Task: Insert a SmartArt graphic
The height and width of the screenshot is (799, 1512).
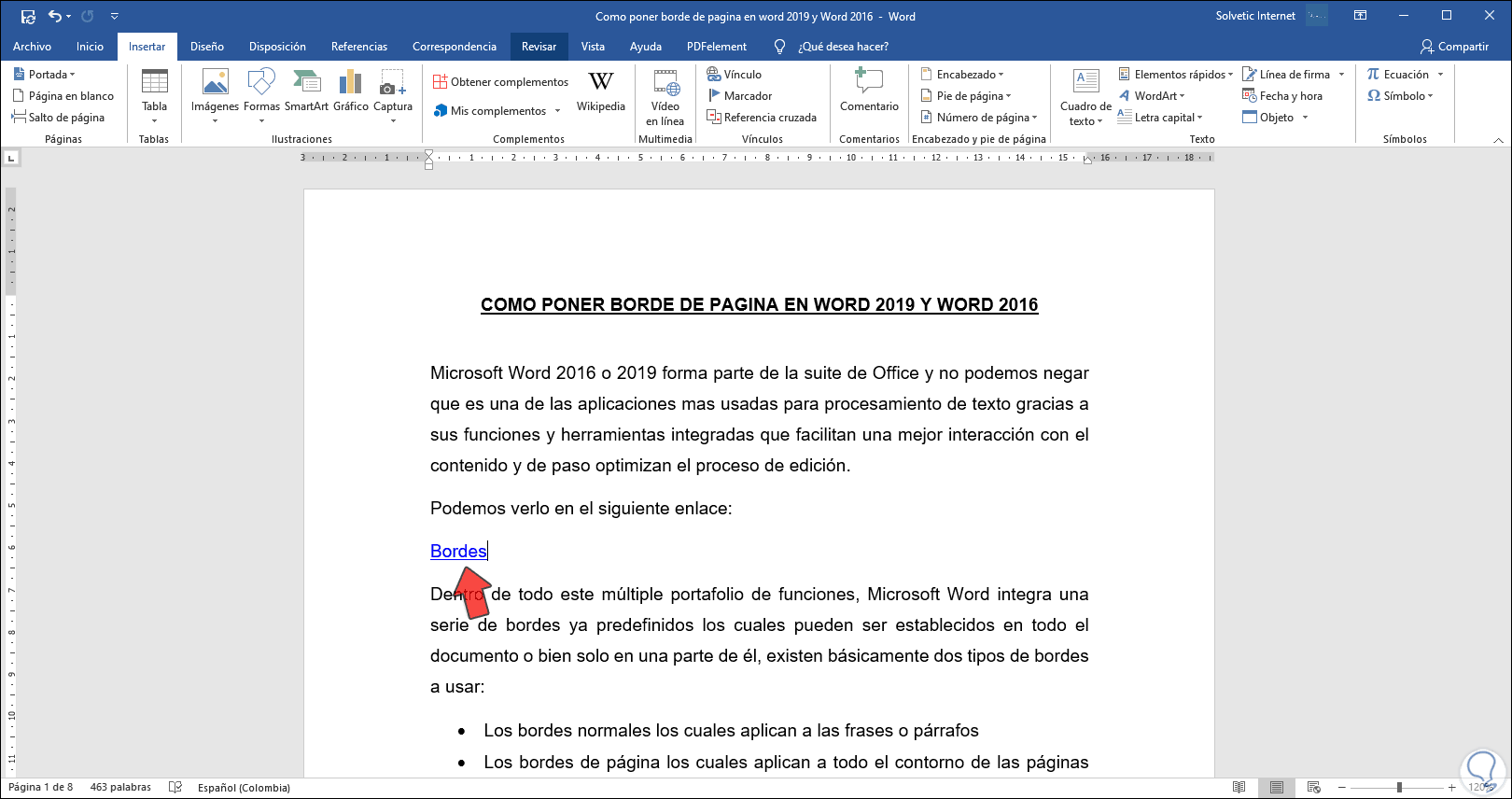Action: click(307, 91)
